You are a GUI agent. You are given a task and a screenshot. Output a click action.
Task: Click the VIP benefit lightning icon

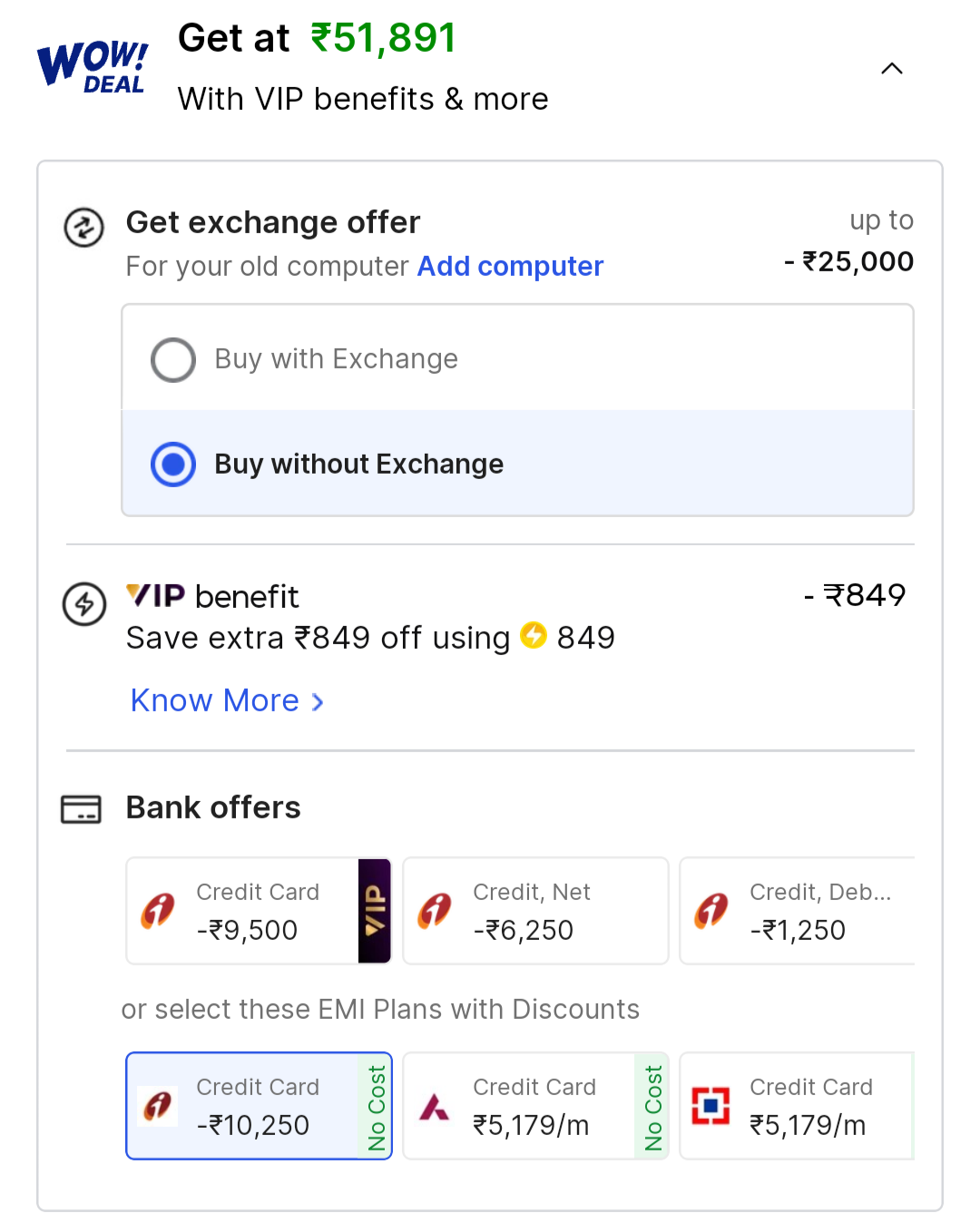84,603
